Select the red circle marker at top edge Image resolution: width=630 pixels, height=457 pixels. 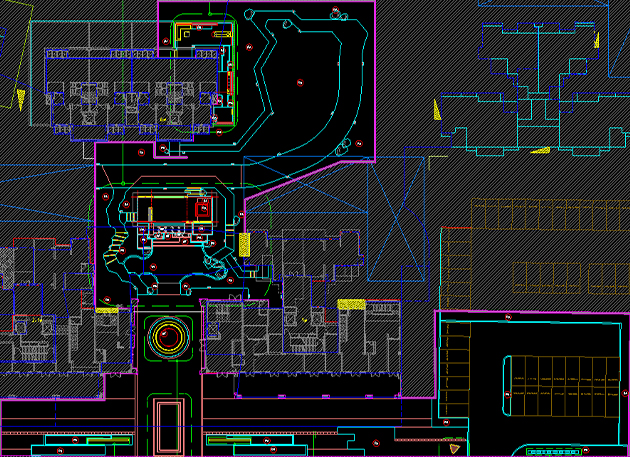(x=335, y=11)
